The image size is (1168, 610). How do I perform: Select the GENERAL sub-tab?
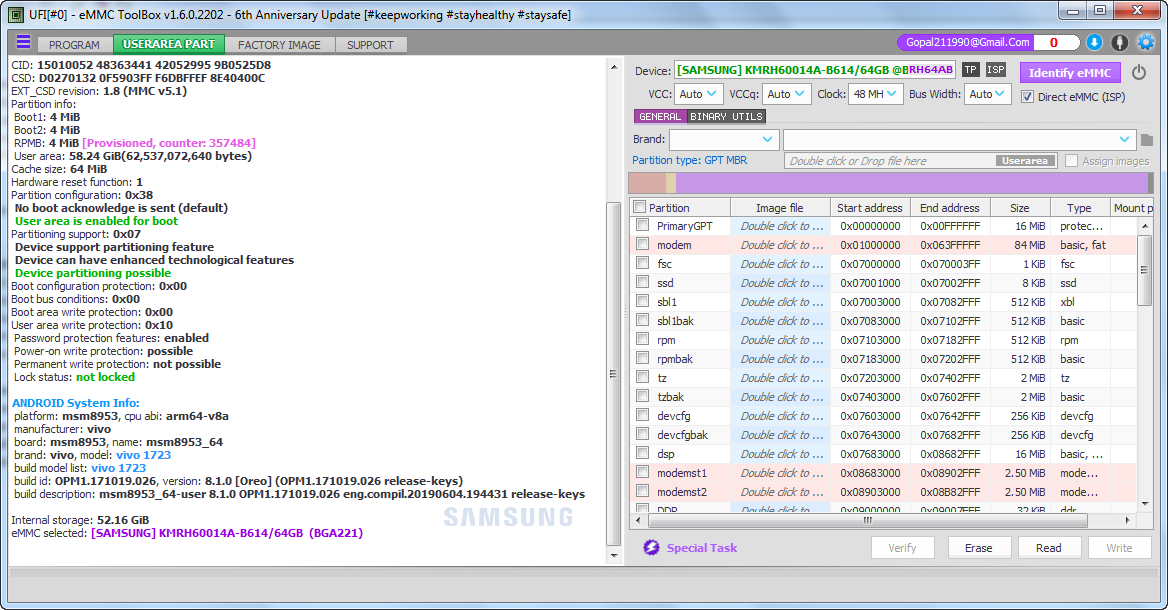pyautogui.click(x=659, y=116)
